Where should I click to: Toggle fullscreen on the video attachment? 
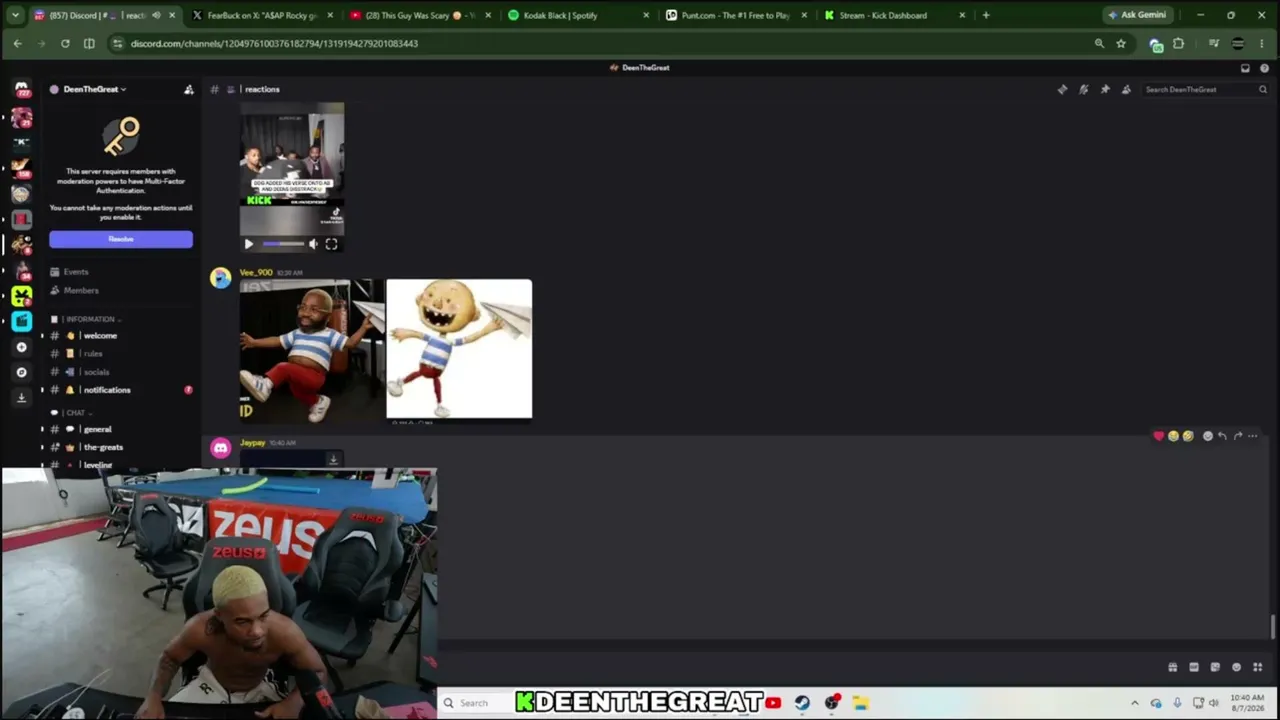(x=331, y=244)
